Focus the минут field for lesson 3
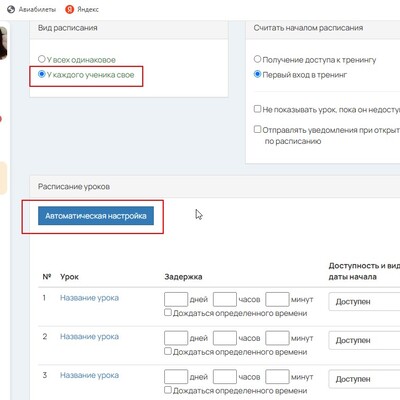The image size is (400, 400). pos(277,377)
